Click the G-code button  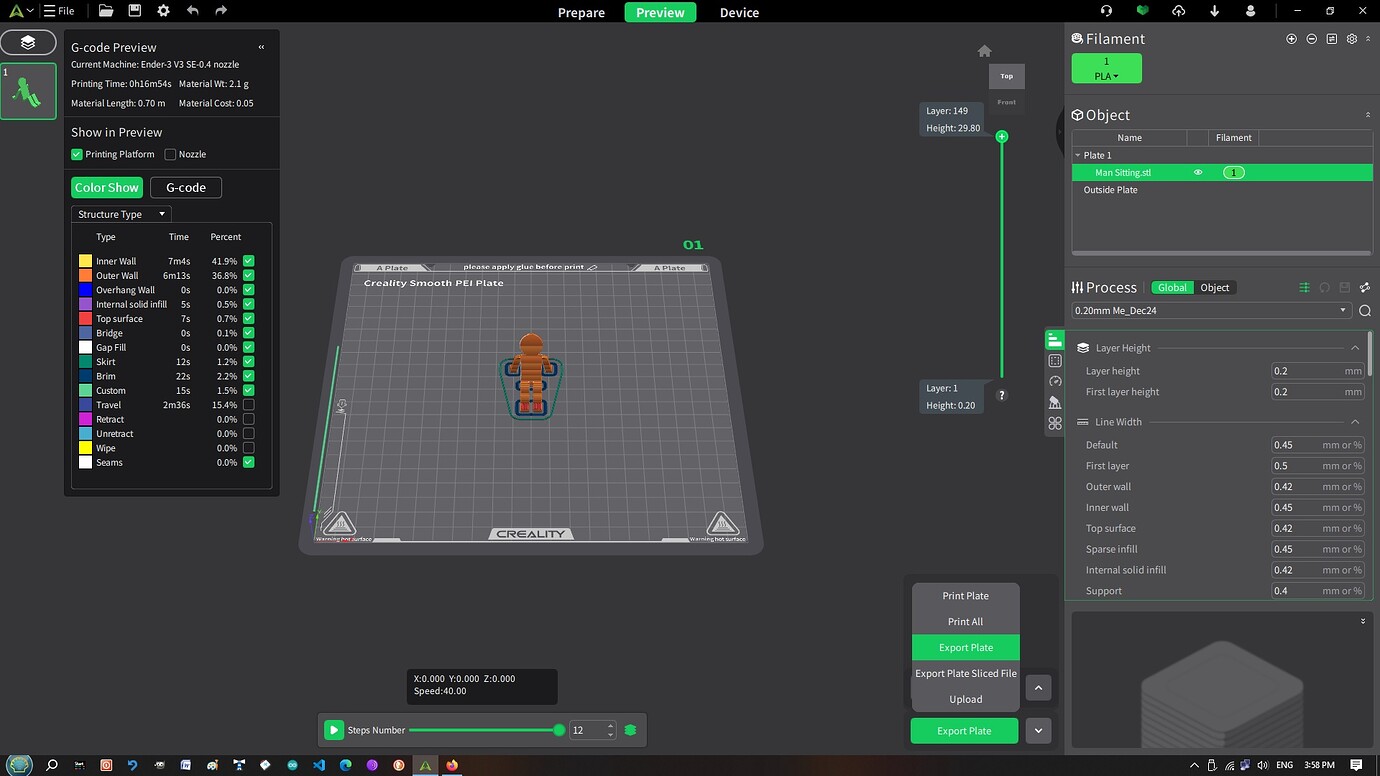(186, 187)
